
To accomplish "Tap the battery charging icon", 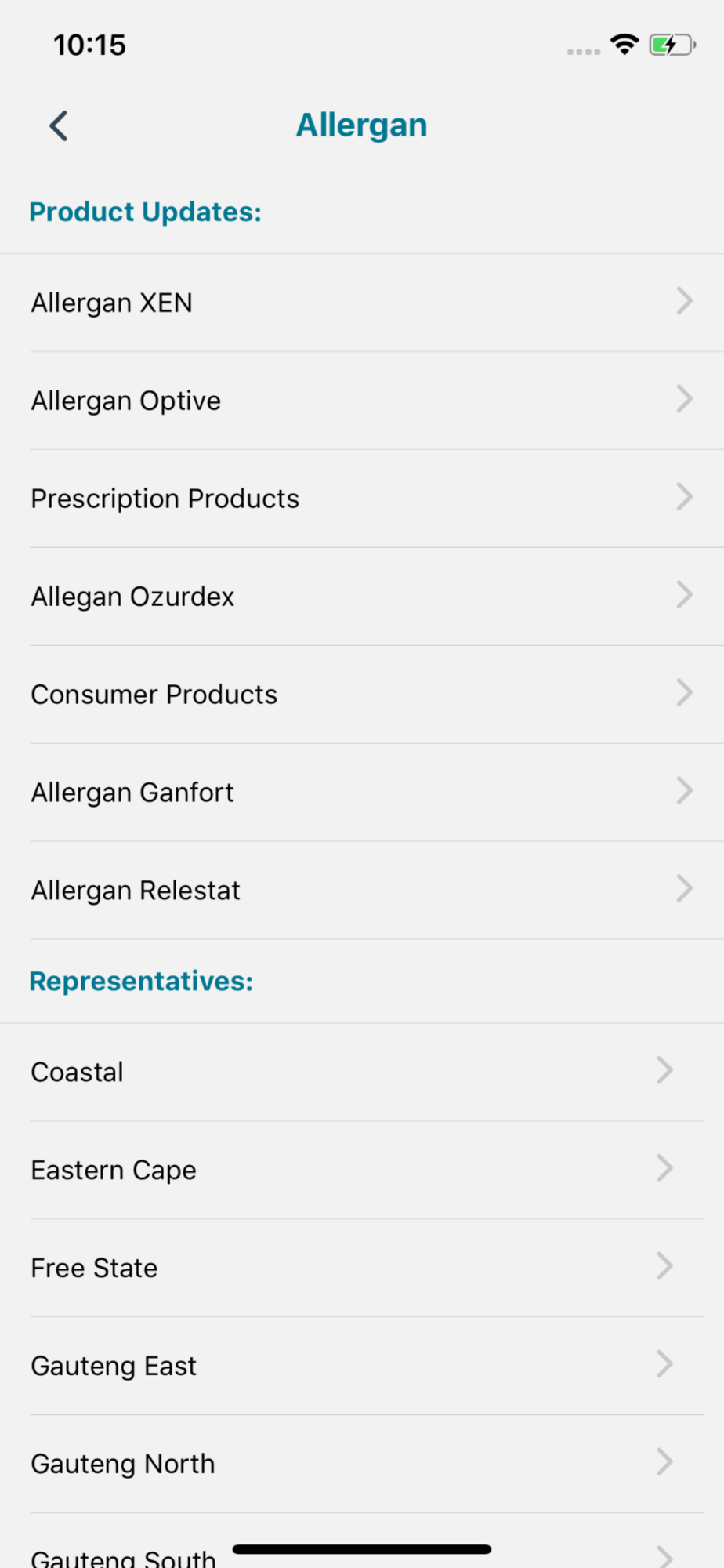I will click(672, 45).
